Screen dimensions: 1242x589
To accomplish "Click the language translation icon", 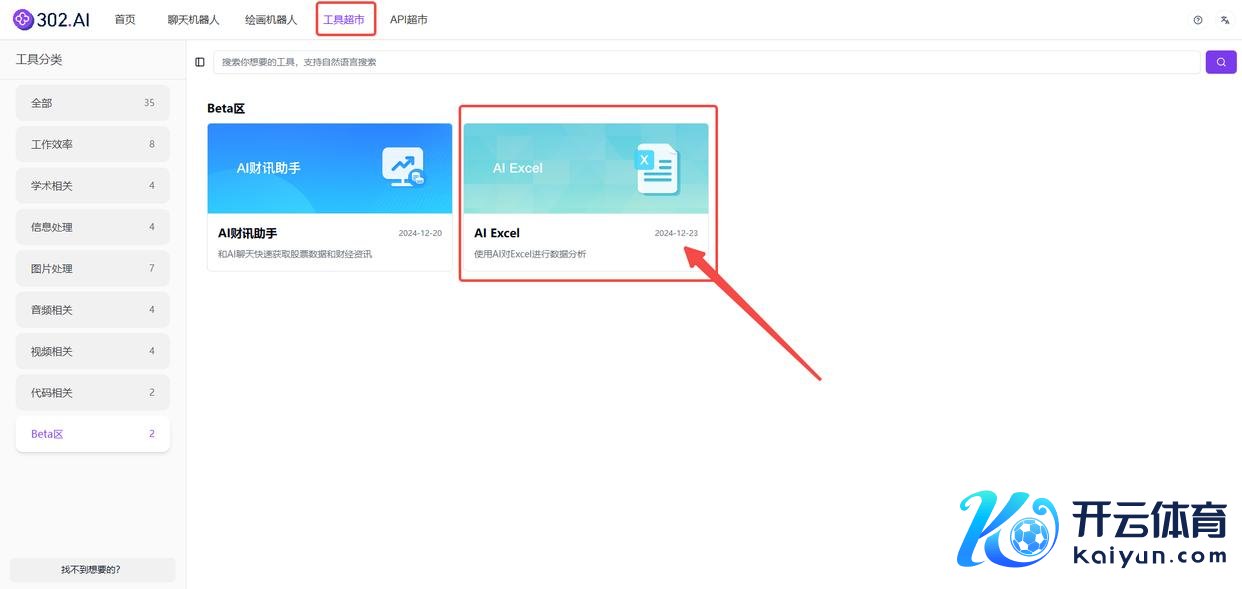I will click(x=1225, y=20).
